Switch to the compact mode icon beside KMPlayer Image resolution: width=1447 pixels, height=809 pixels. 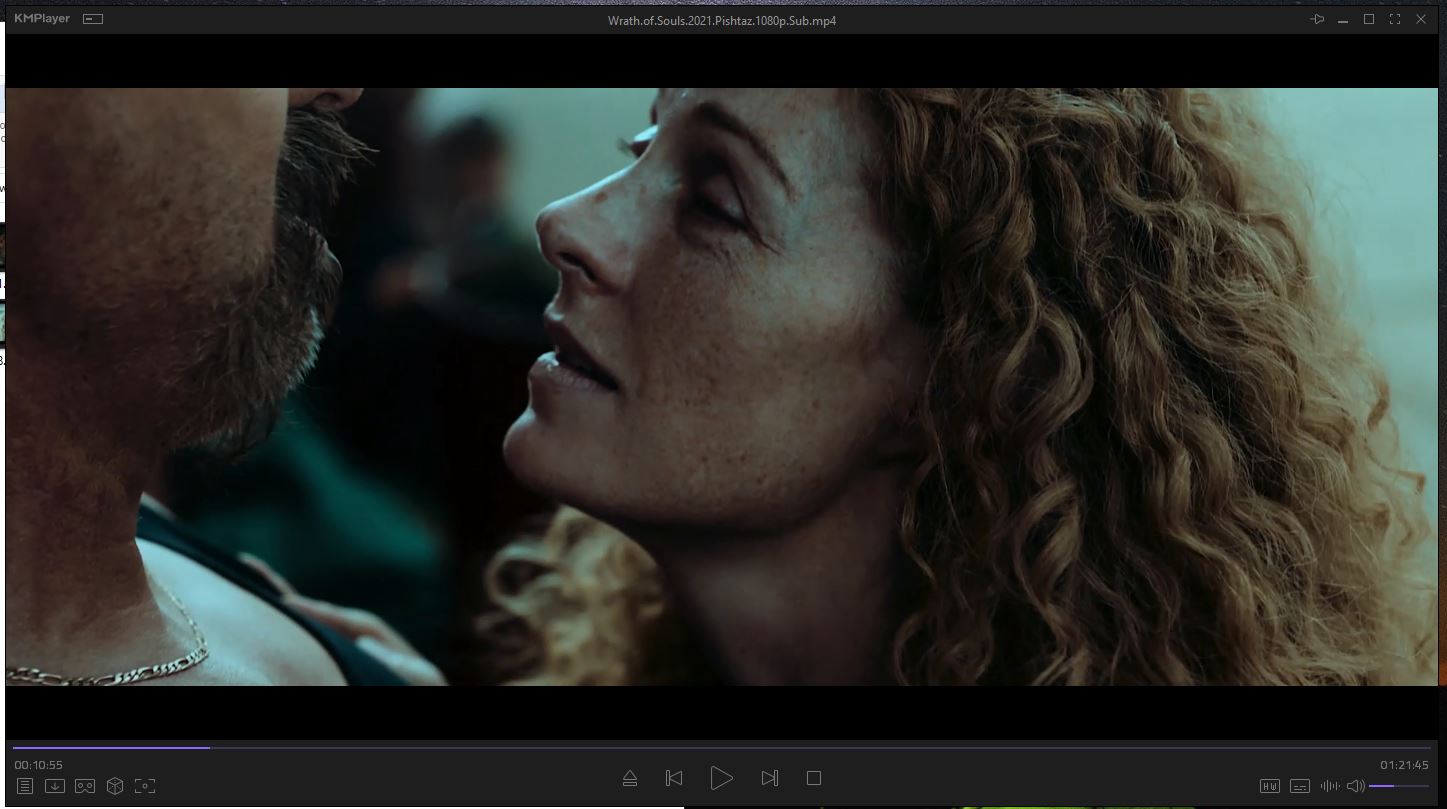coord(93,19)
